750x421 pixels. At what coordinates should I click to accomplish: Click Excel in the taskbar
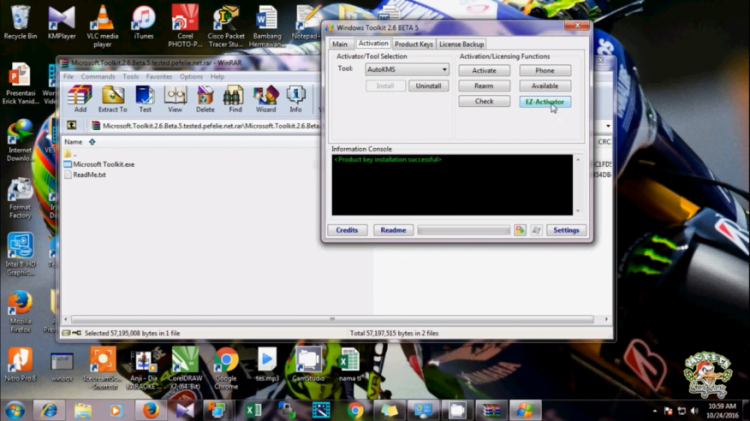point(253,410)
